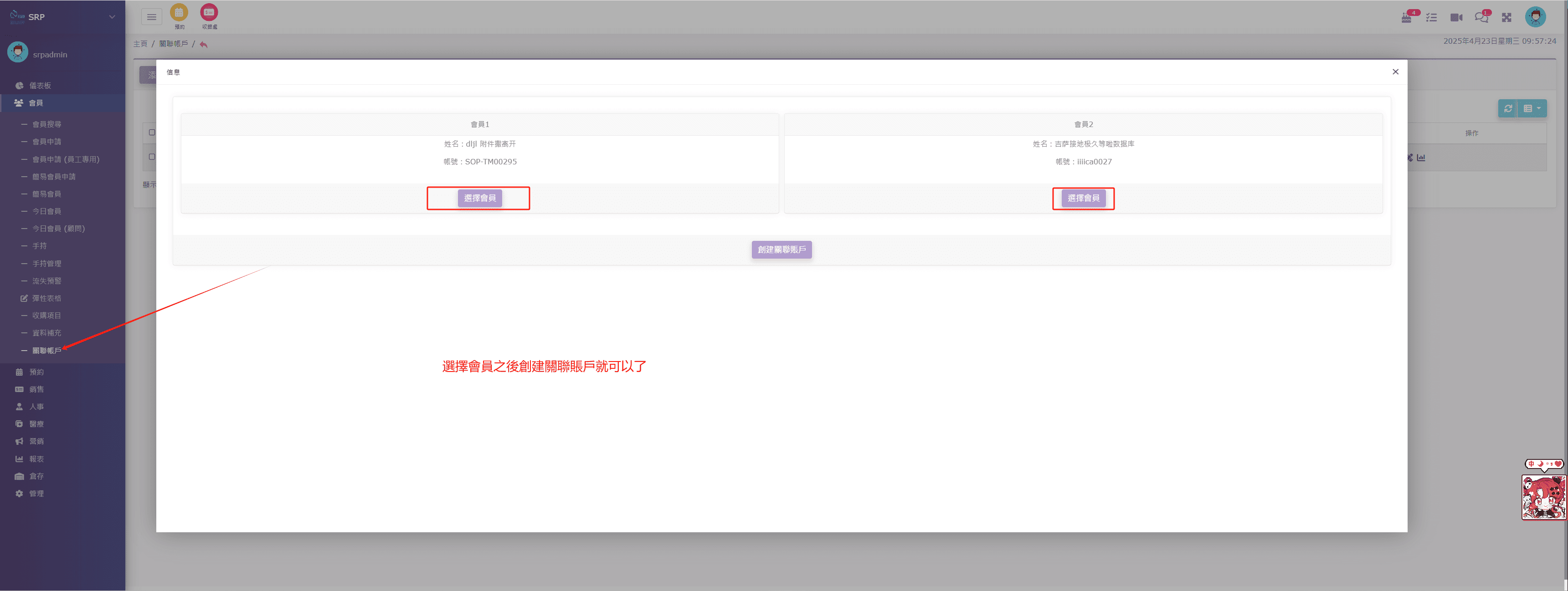Image resolution: width=1568 pixels, height=591 pixels.
Task: Click the red cashier shortcut icon
Action: pos(209,13)
